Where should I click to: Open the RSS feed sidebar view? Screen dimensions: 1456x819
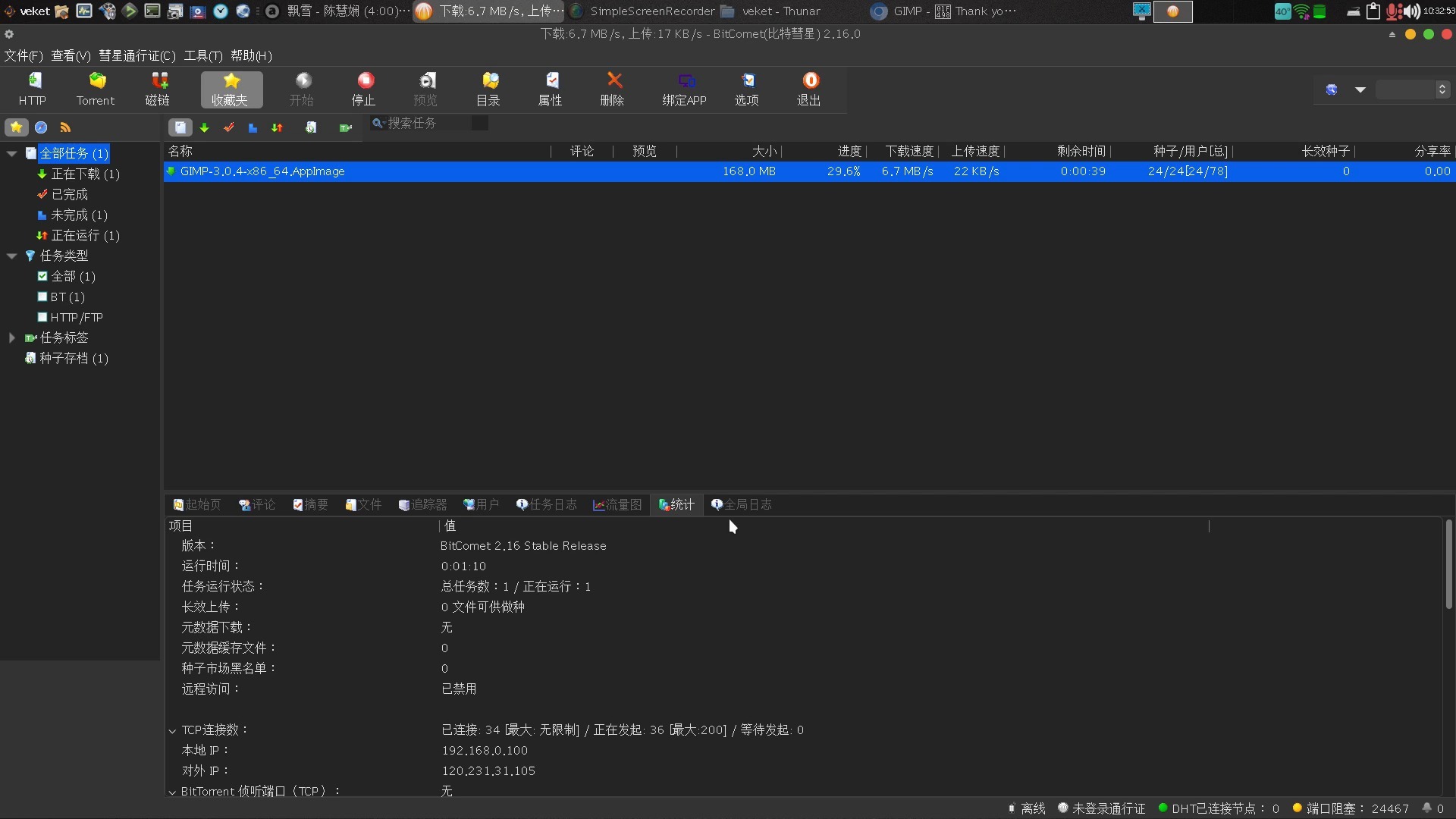[x=65, y=127]
